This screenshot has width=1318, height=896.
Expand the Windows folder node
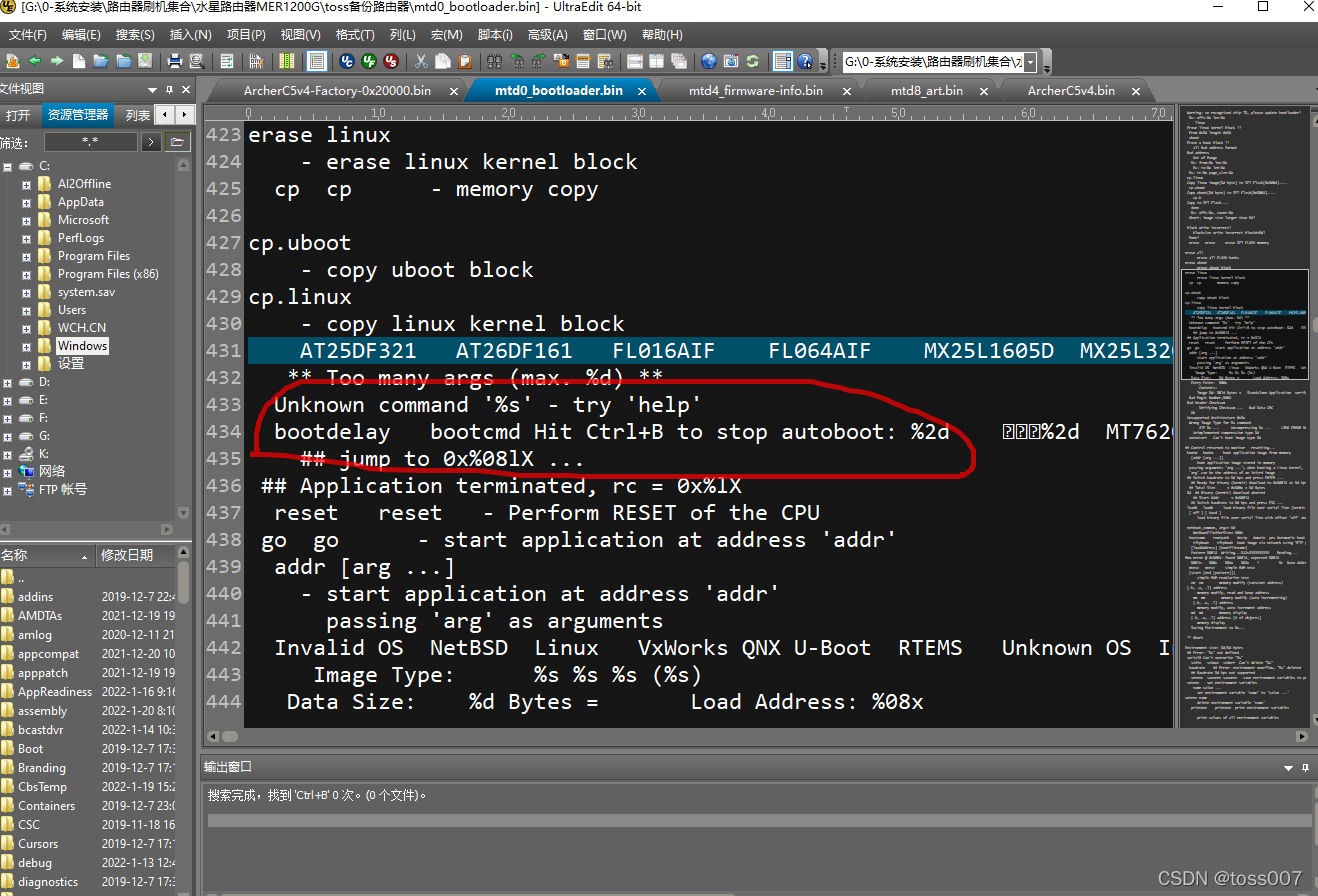(x=27, y=346)
